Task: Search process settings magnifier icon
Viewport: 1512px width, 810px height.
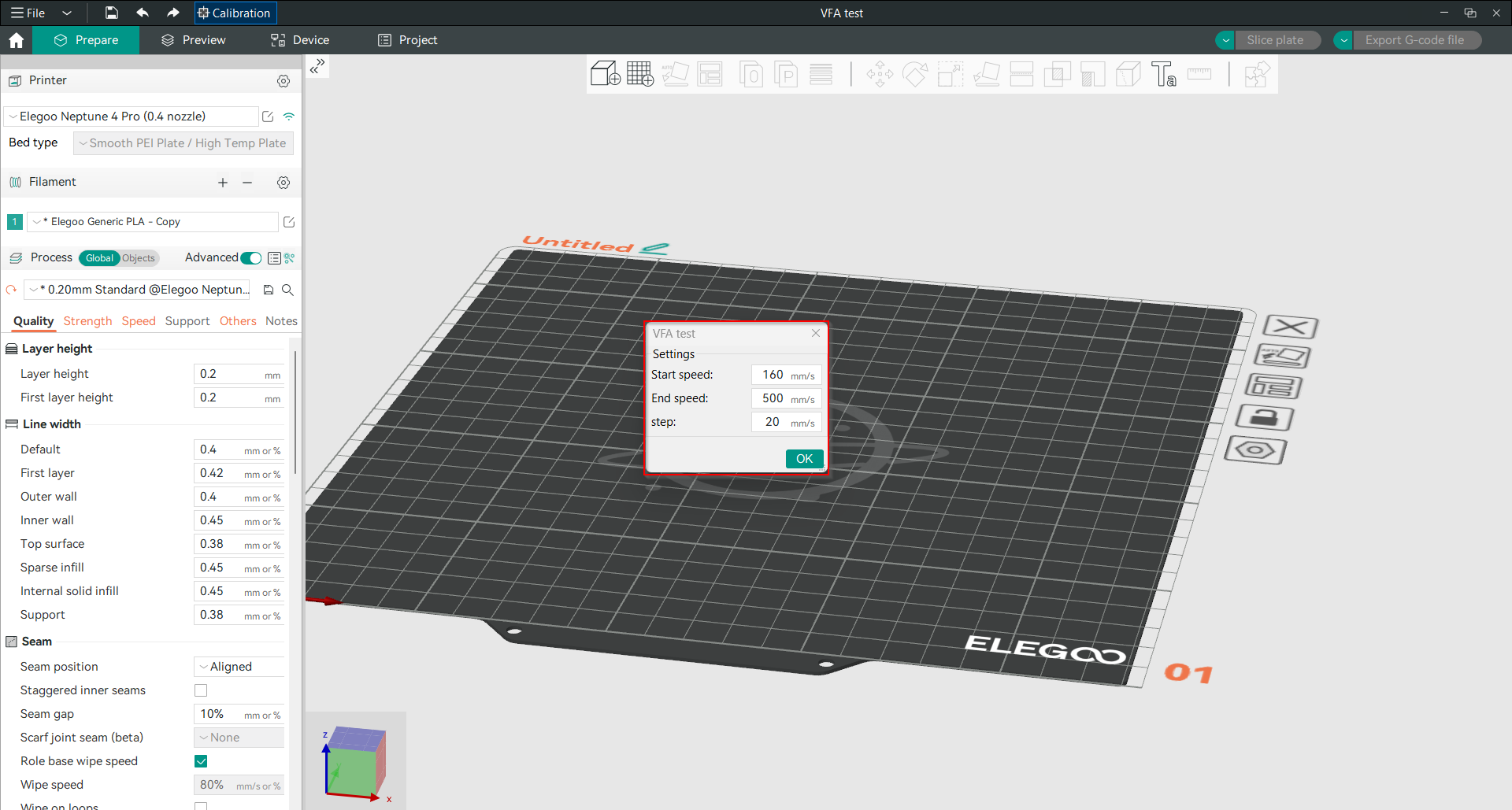Action: point(288,290)
